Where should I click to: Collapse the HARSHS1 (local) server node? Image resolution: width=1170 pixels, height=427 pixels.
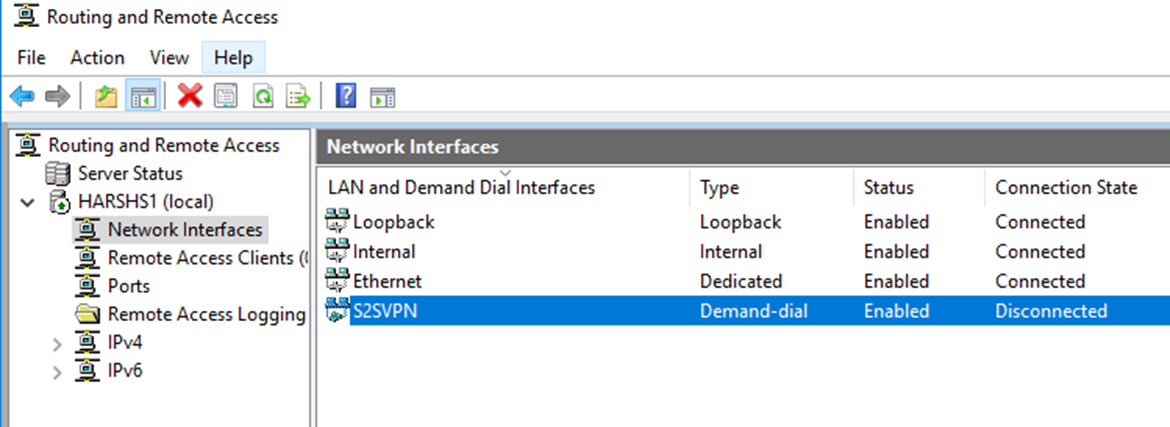28,202
